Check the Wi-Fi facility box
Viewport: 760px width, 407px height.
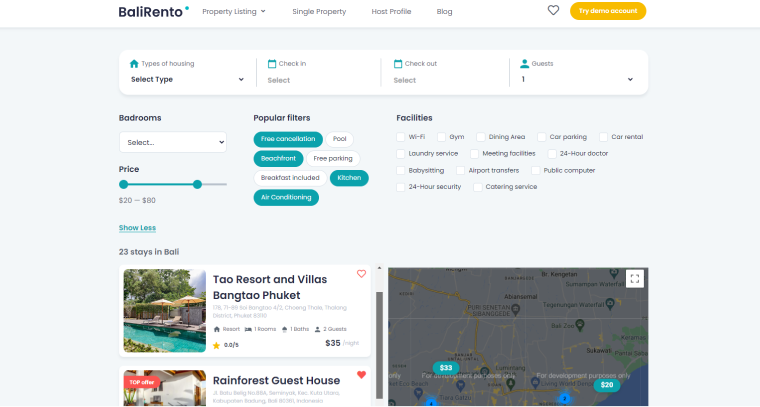click(x=400, y=137)
